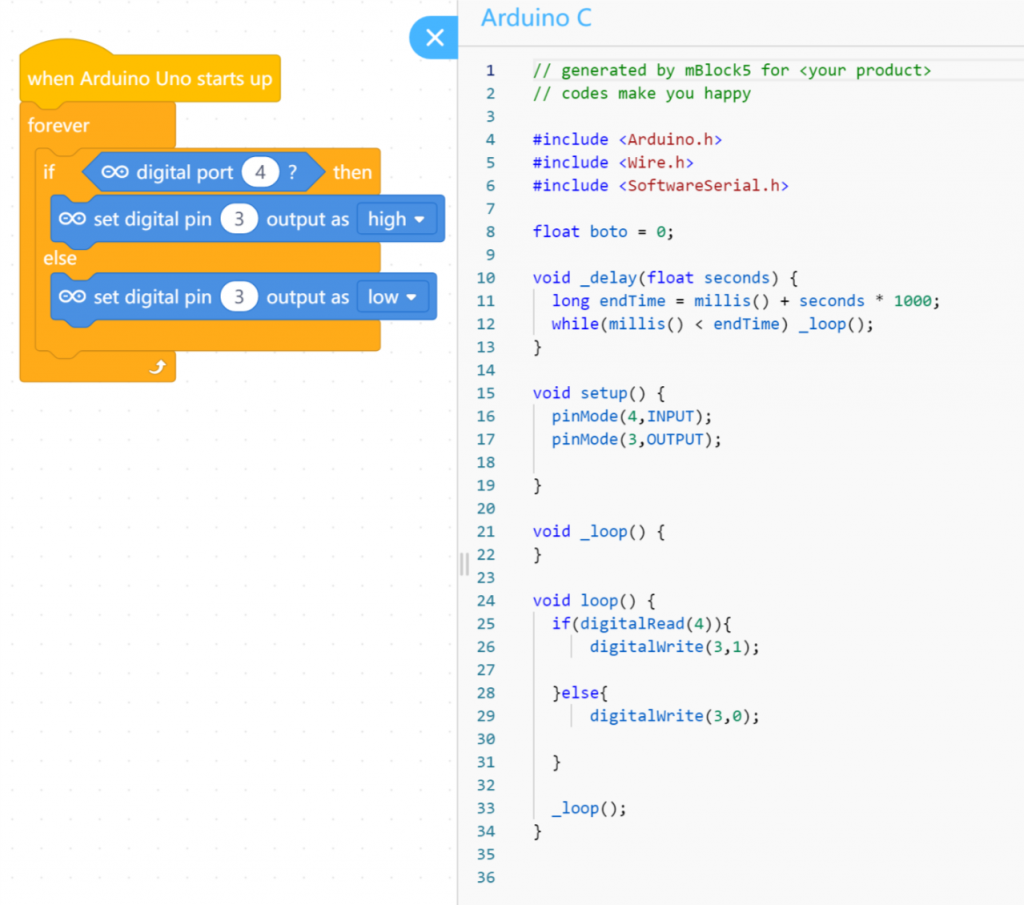Image resolution: width=1024 pixels, height=905 pixels.
Task: Click infinity icon on the output high block
Action: (x=73, y=219)
